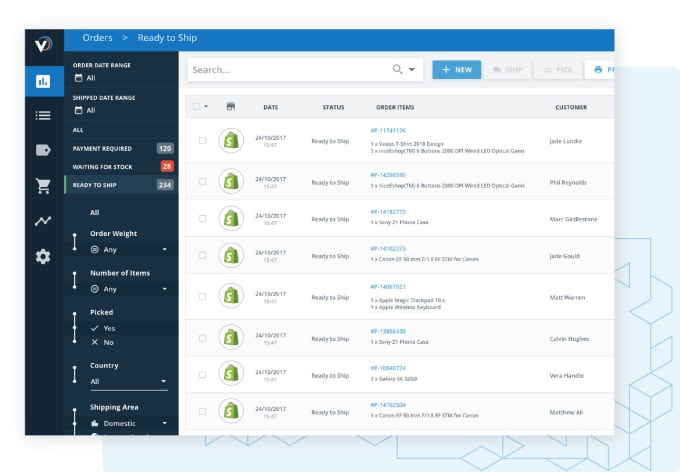Click the printer icon column header
Screen dimensions: 680x472
coord(231,106)
